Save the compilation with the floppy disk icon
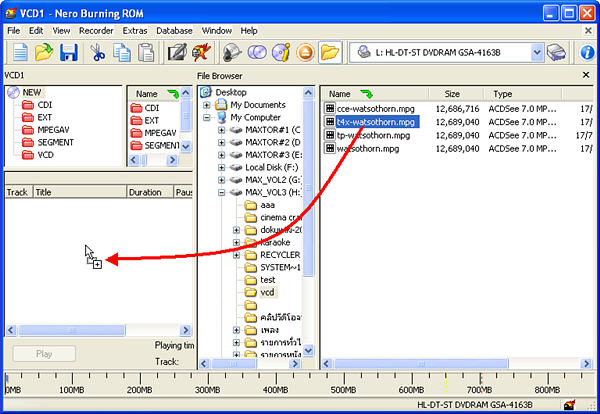 pyautogui.click(x=69, y=52)
